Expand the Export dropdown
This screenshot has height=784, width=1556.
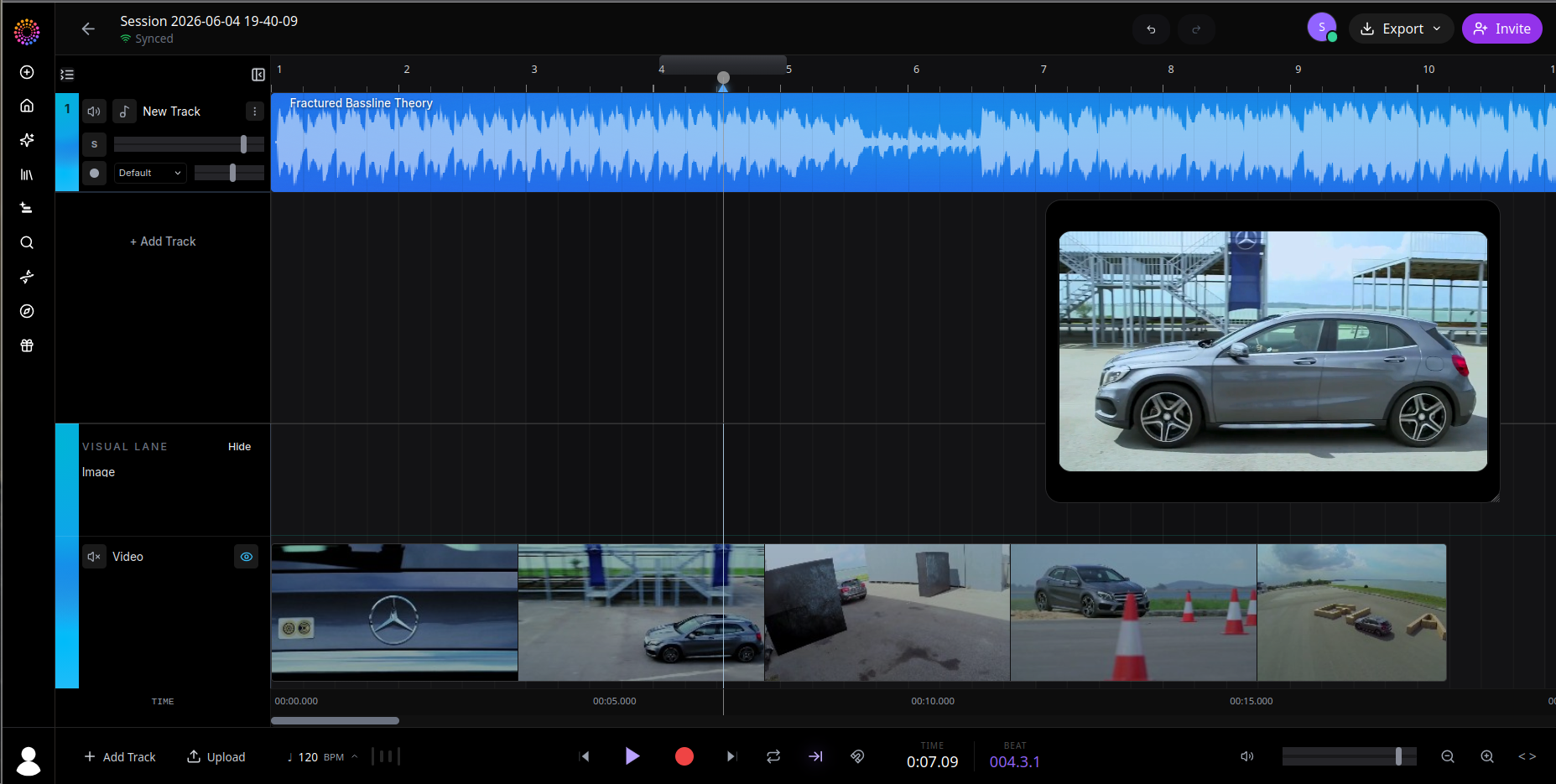(1401, 29)
